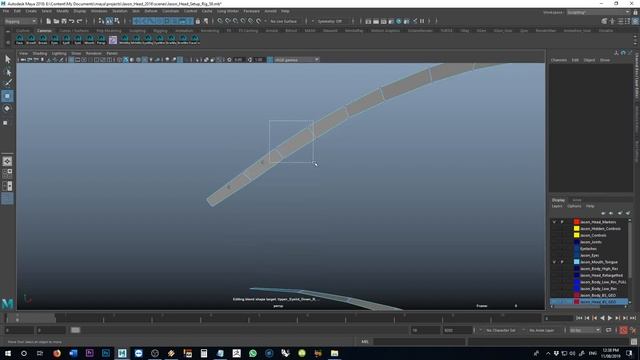Pick the Paint selection brush tool
Viewport: 640px width, 360px height.
click(x=8, y=83)
